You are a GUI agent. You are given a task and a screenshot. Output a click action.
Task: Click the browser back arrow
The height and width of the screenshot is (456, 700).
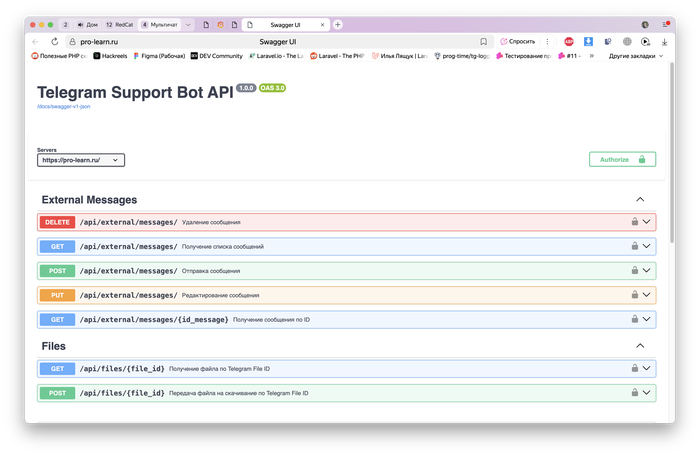pyautogui.click(x=36, y=42)
